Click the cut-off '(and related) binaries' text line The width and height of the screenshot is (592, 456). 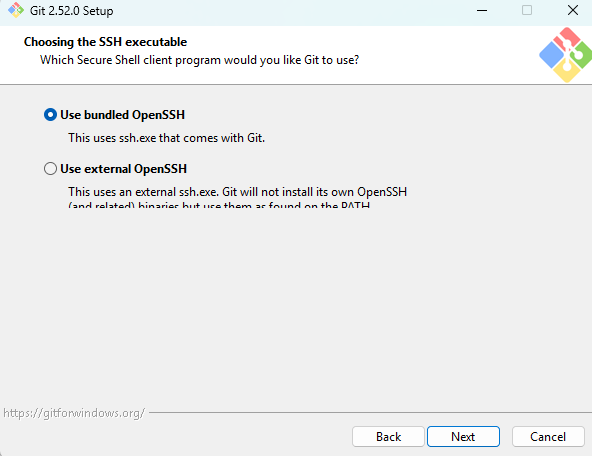(x=219, y=205)
